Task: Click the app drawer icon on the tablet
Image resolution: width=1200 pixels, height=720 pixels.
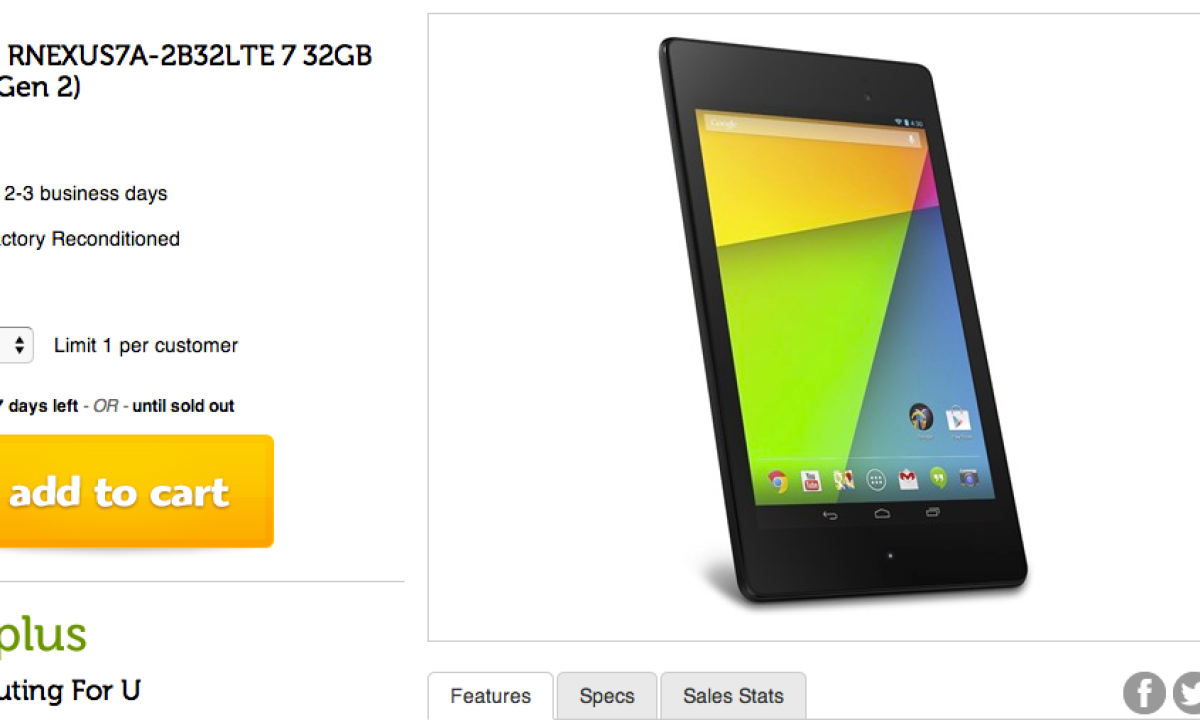Action: (876, 480)
